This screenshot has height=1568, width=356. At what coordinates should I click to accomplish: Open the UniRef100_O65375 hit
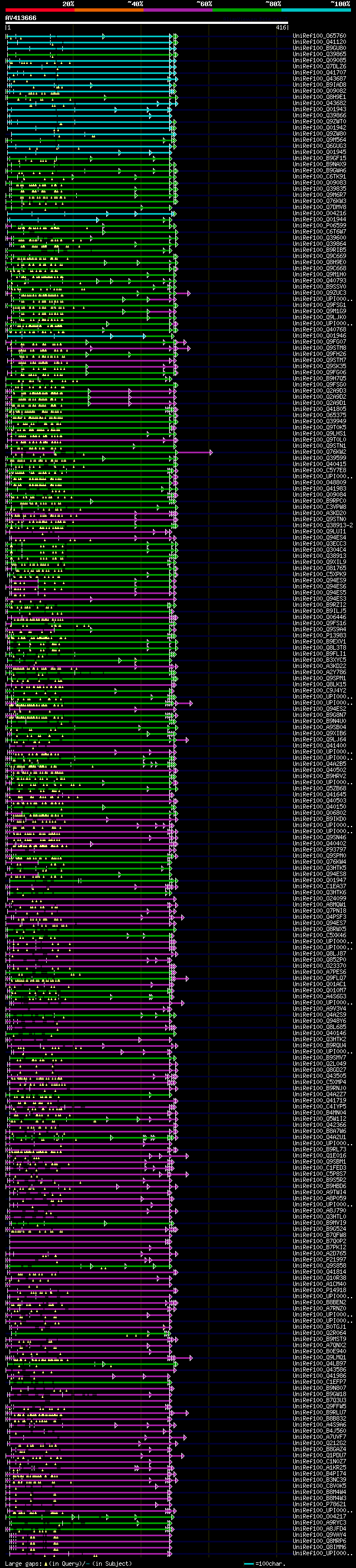(319, 415)
